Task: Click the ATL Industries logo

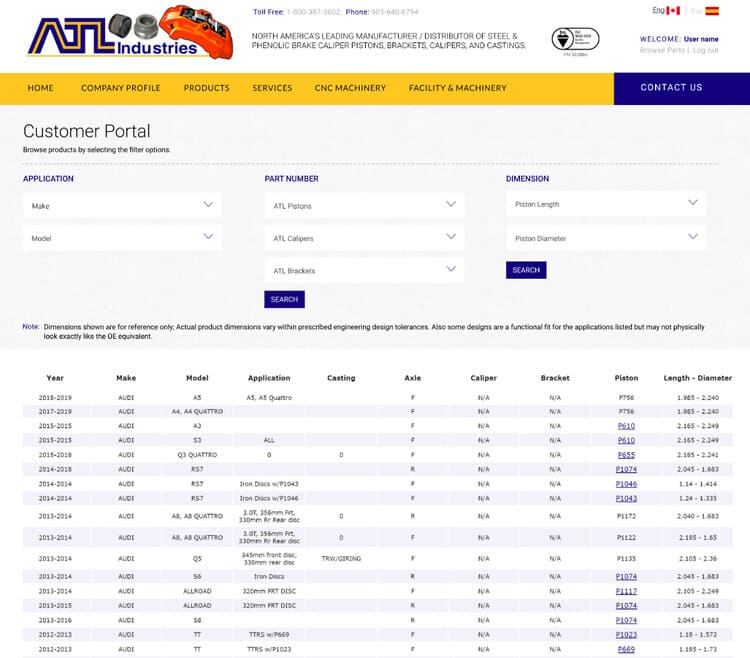Action: click(x=131, y=33)
